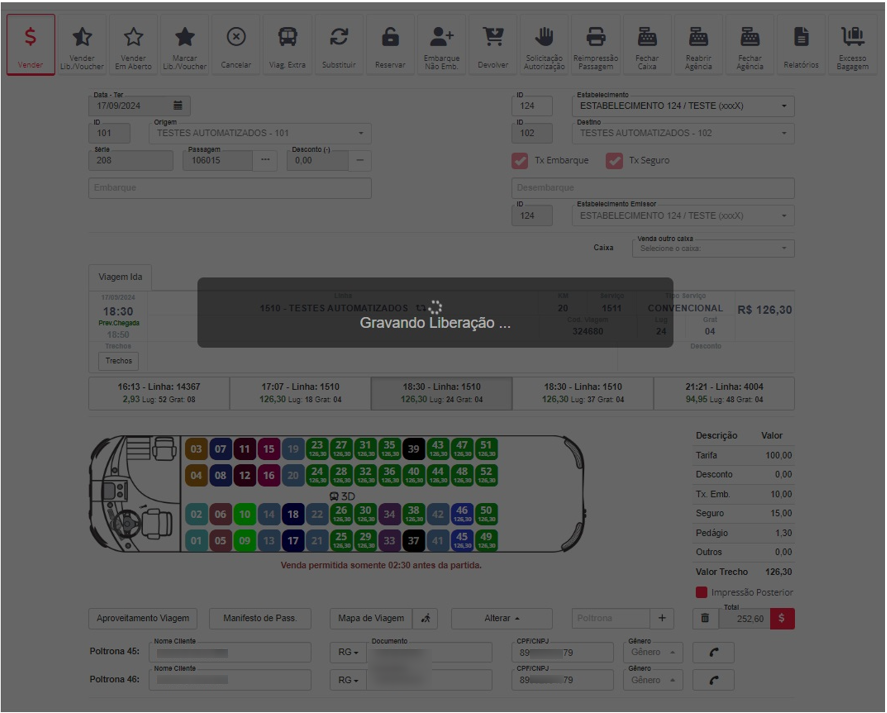The width and height of the screenshot is (887, 713).
Task: Click the 3D bus view link
Action: point(342,496)
